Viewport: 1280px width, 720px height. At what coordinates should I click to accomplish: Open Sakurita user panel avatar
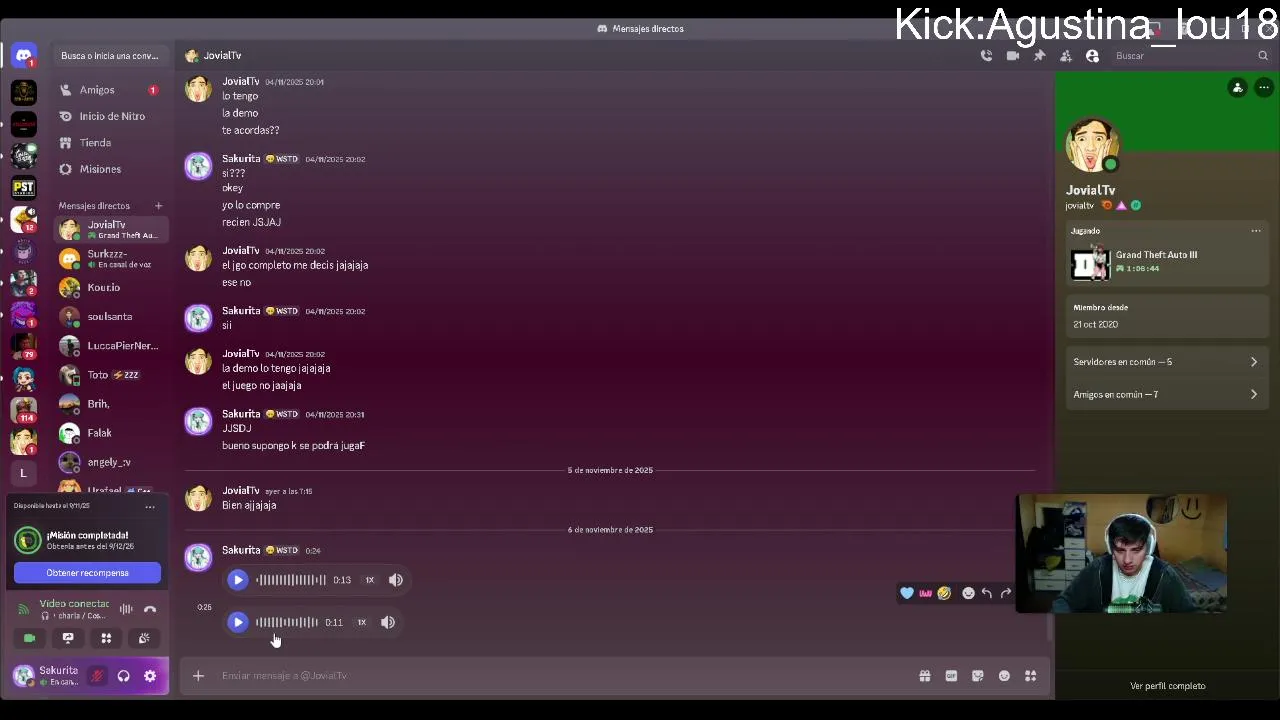pos(23,676)
